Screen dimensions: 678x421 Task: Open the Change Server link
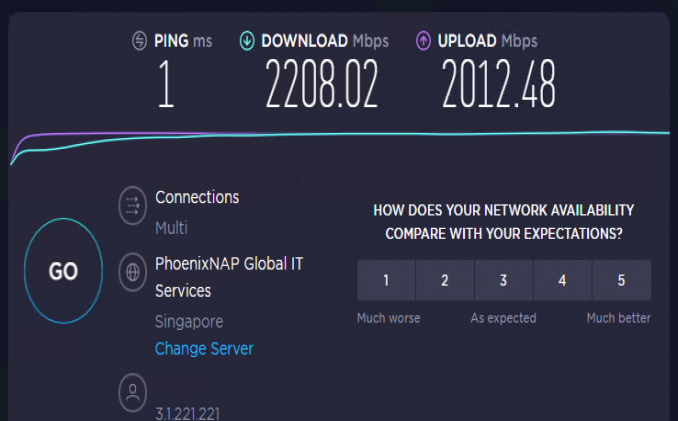click(x=204, y=349)
